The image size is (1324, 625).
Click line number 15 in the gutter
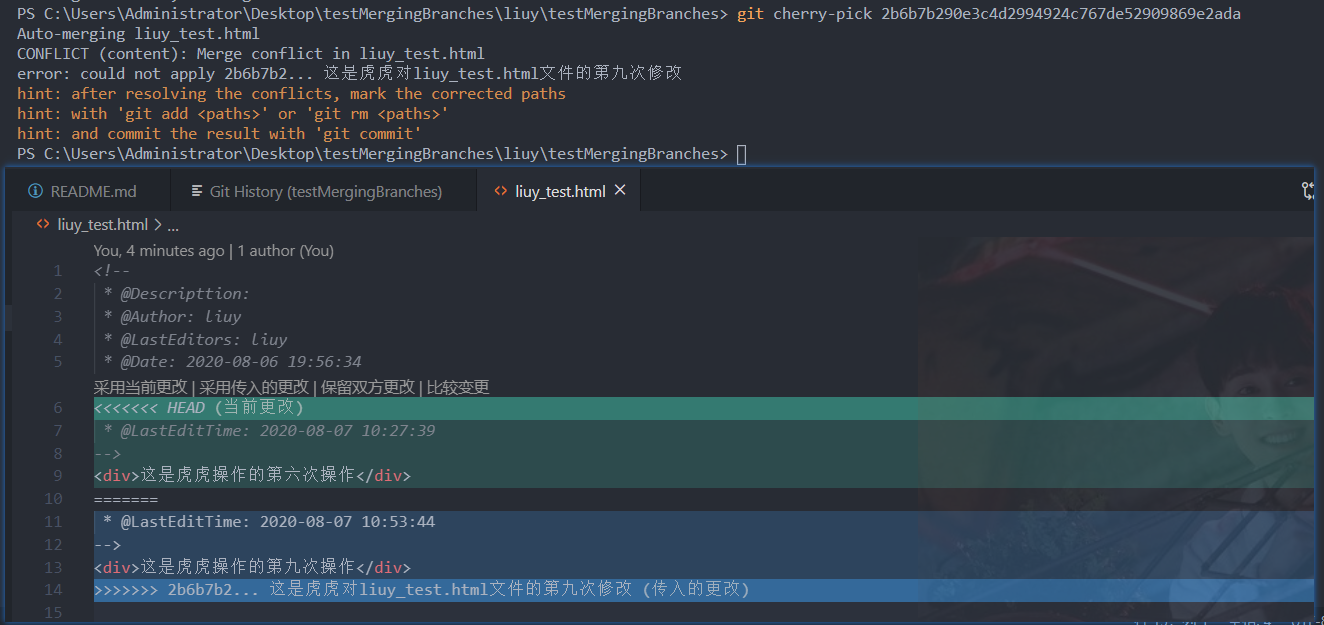(53, 612)
